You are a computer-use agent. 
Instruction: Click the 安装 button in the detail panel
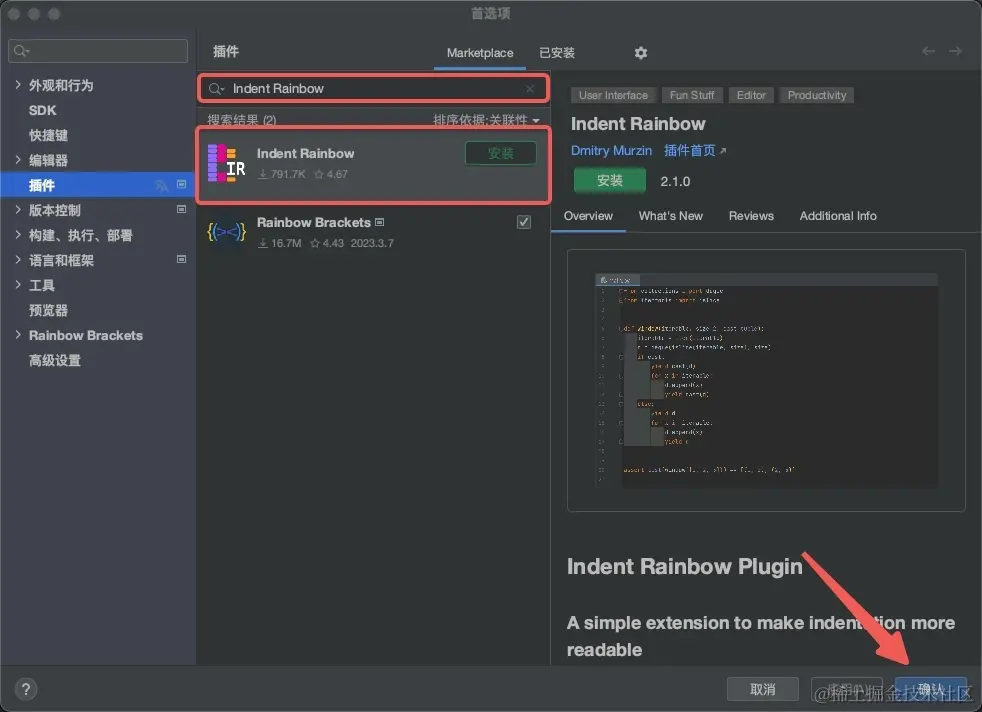coord(609,181)
